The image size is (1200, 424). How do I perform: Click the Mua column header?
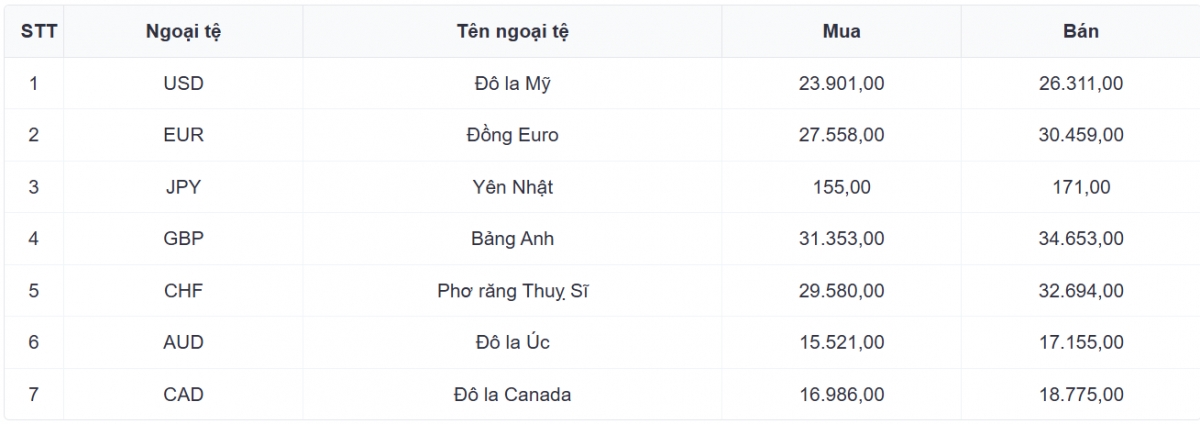pos(841,31)
